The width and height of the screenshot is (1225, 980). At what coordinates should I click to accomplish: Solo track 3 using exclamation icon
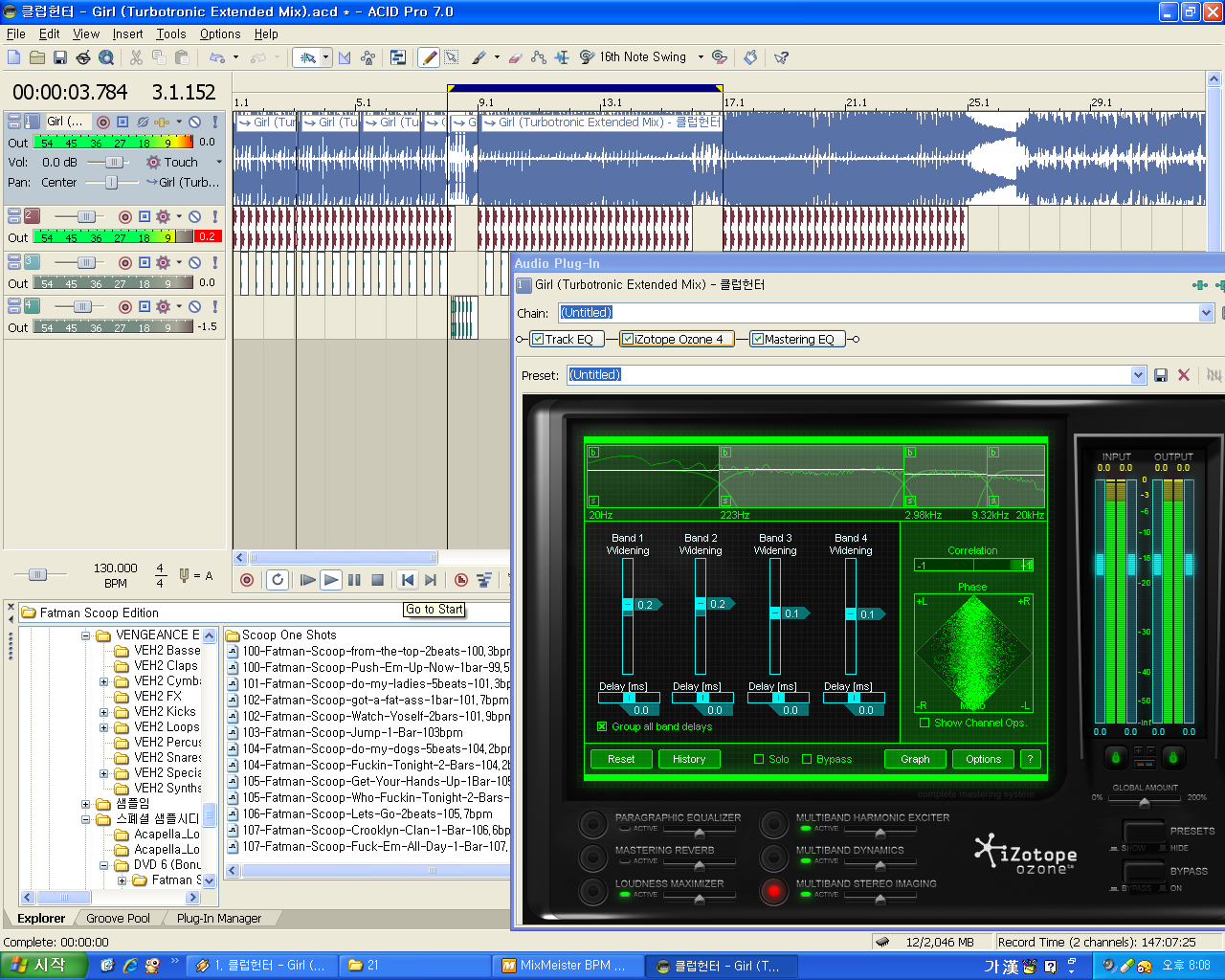click(x=215, y=262)
